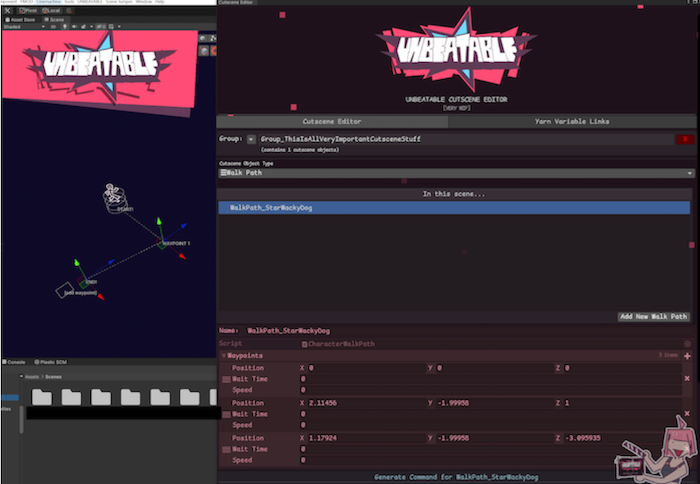The width and height of the screenshot is (700, 484).
Task: Add a waypoint with the plus icon
Action: coord(687,356)
